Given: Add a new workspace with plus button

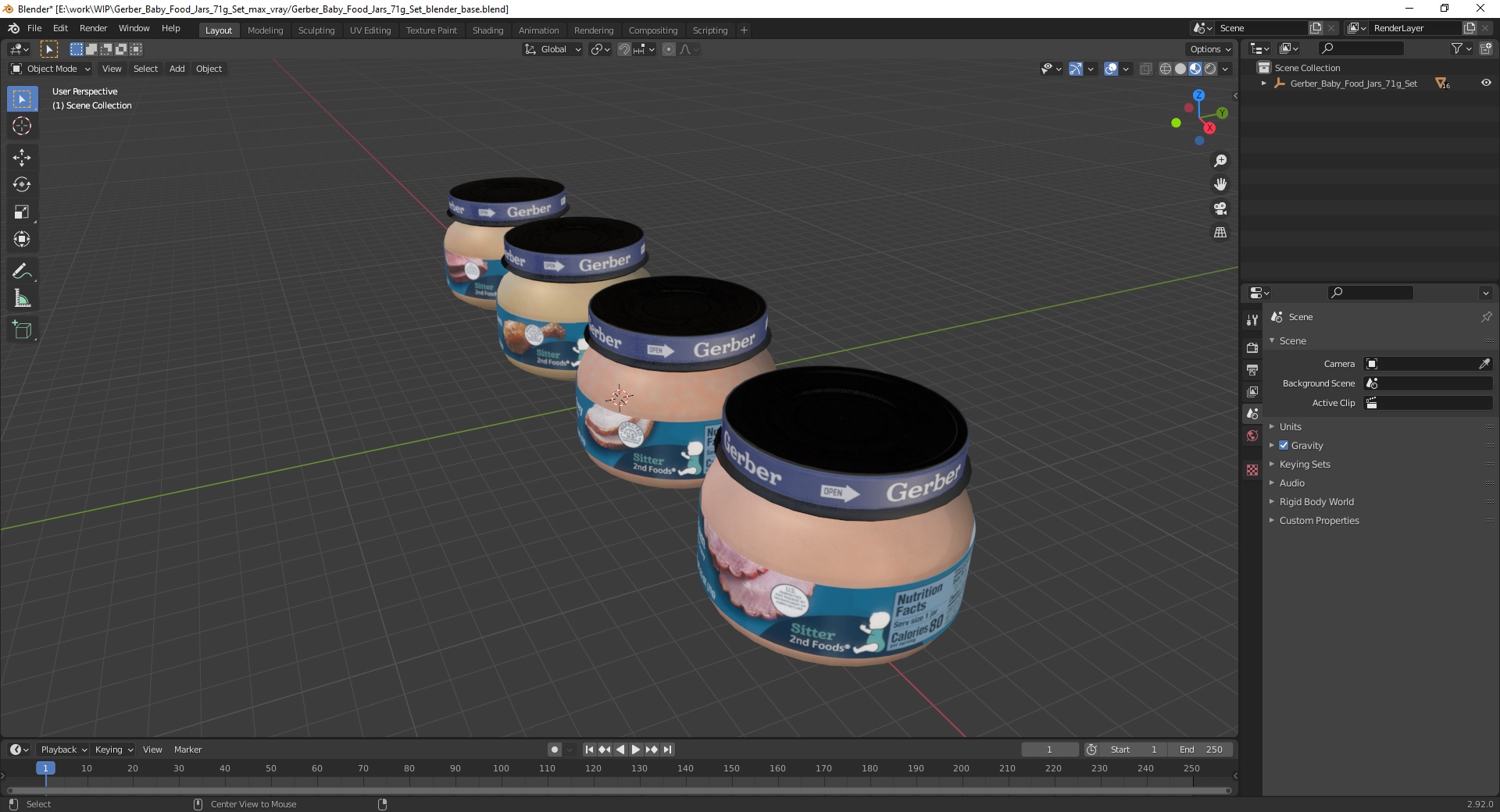Looking at the screenshot, I should pos(744,30).
